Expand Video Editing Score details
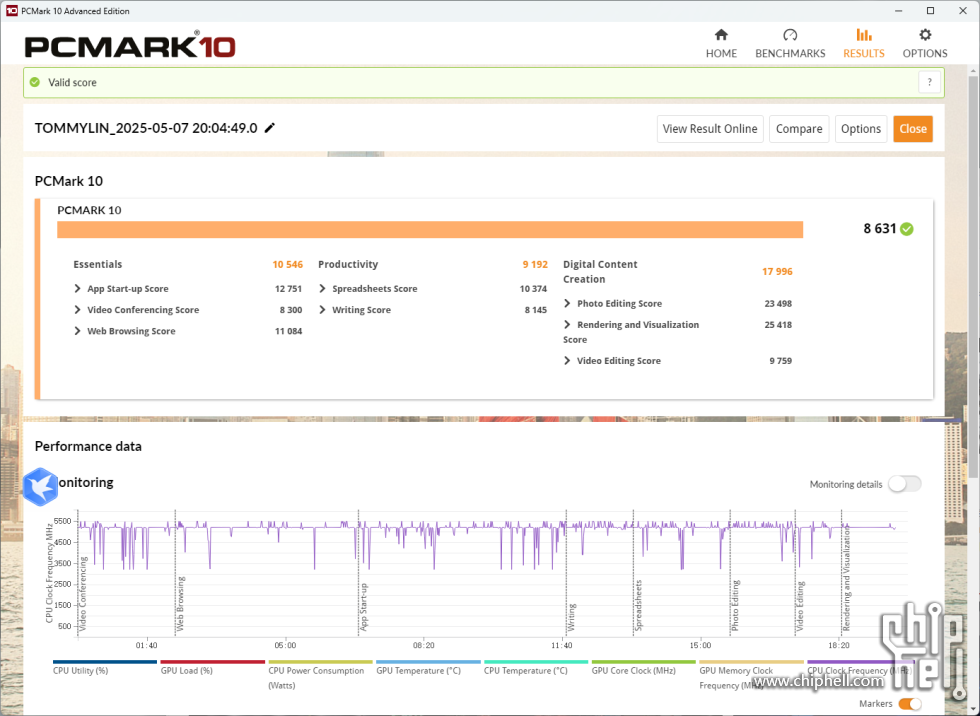Screen dimensions: 980x716 568,361
